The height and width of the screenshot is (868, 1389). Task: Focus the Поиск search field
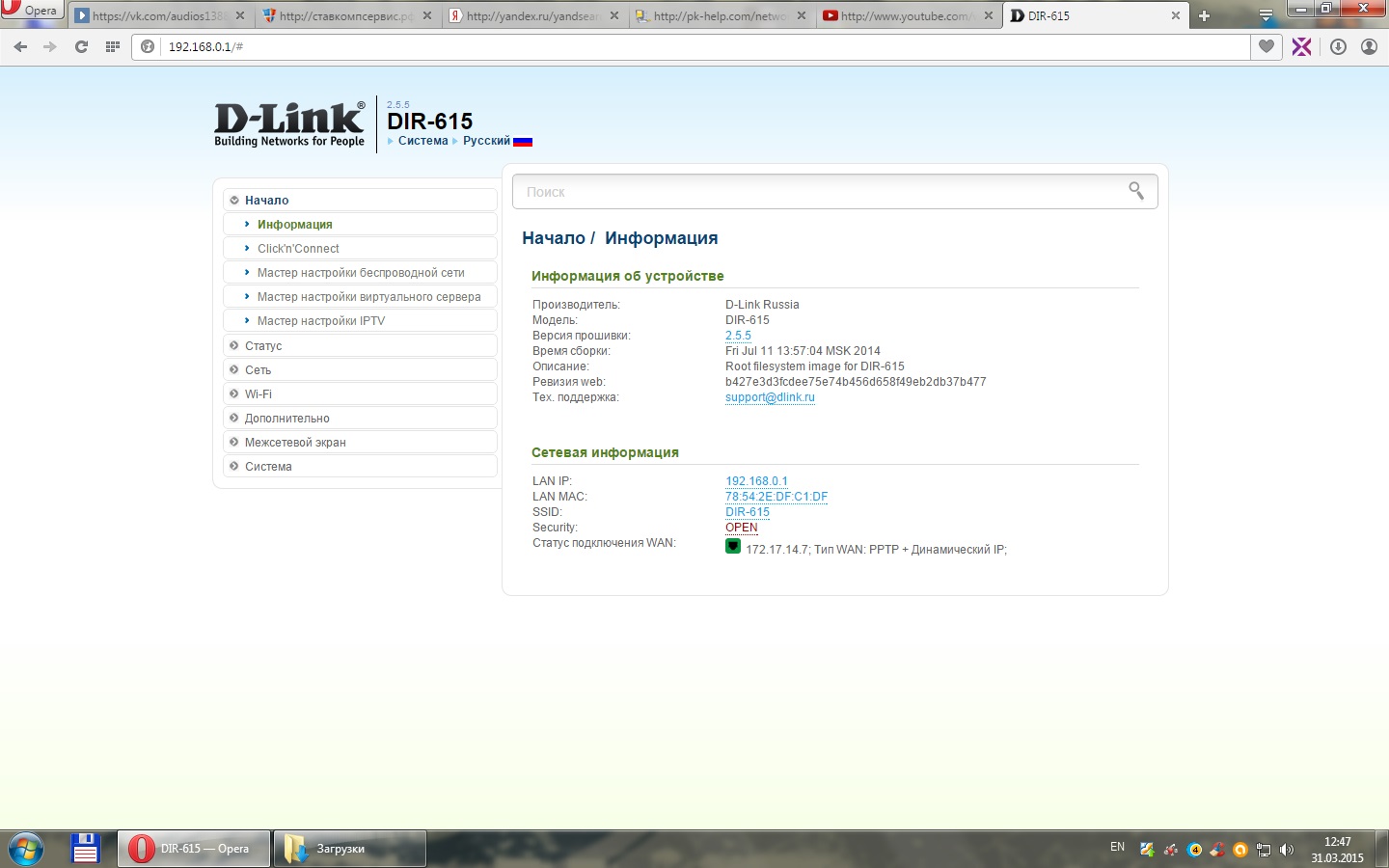pyautogui.click(x=834, y=191)
